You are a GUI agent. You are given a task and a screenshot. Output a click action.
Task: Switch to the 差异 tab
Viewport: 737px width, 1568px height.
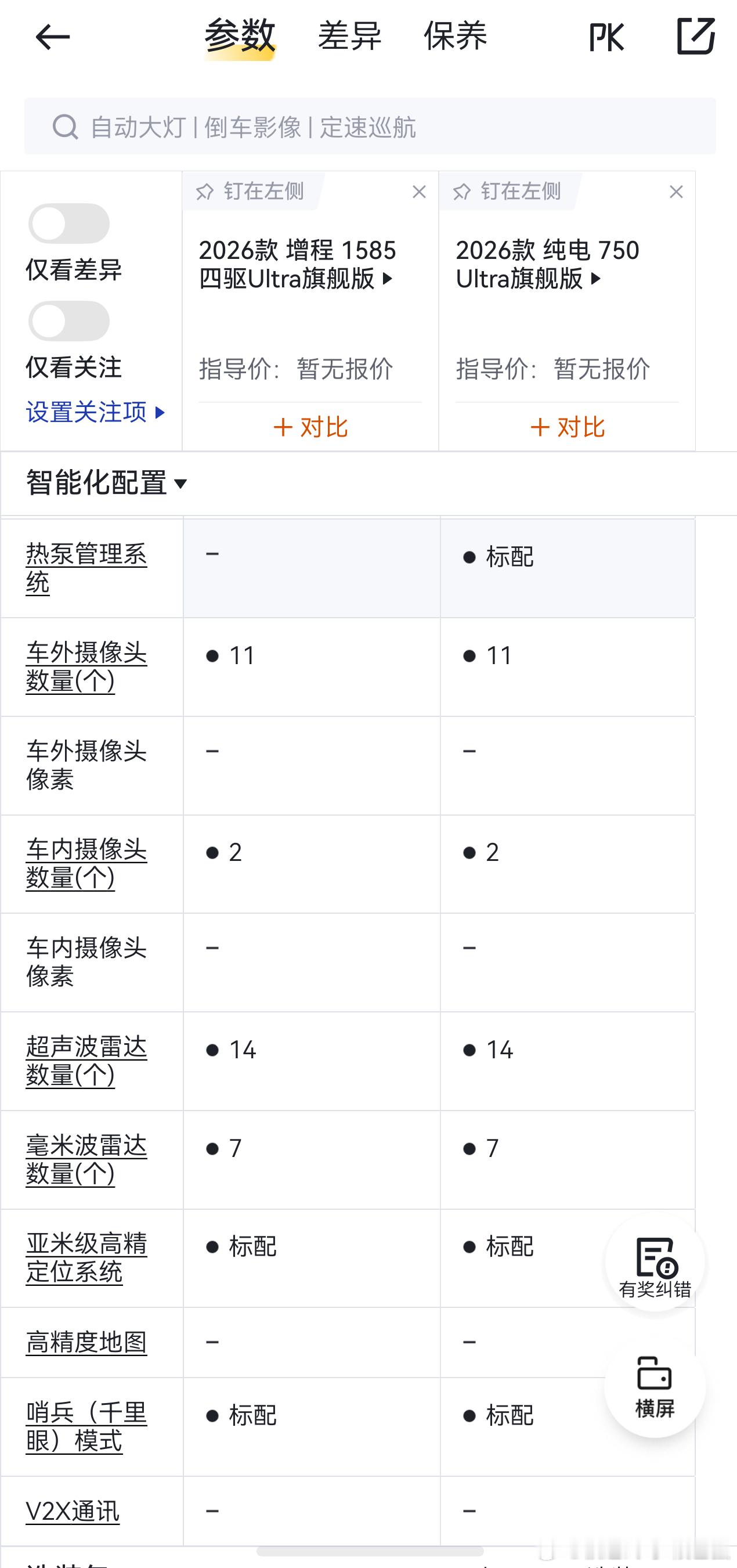(x=349, y=36)
